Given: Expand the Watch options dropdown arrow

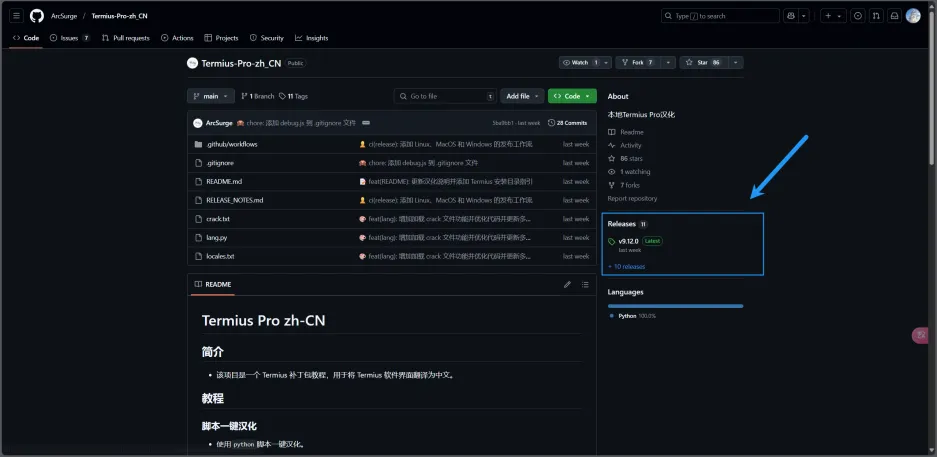Looking at the screenshot, I should 606,62.
